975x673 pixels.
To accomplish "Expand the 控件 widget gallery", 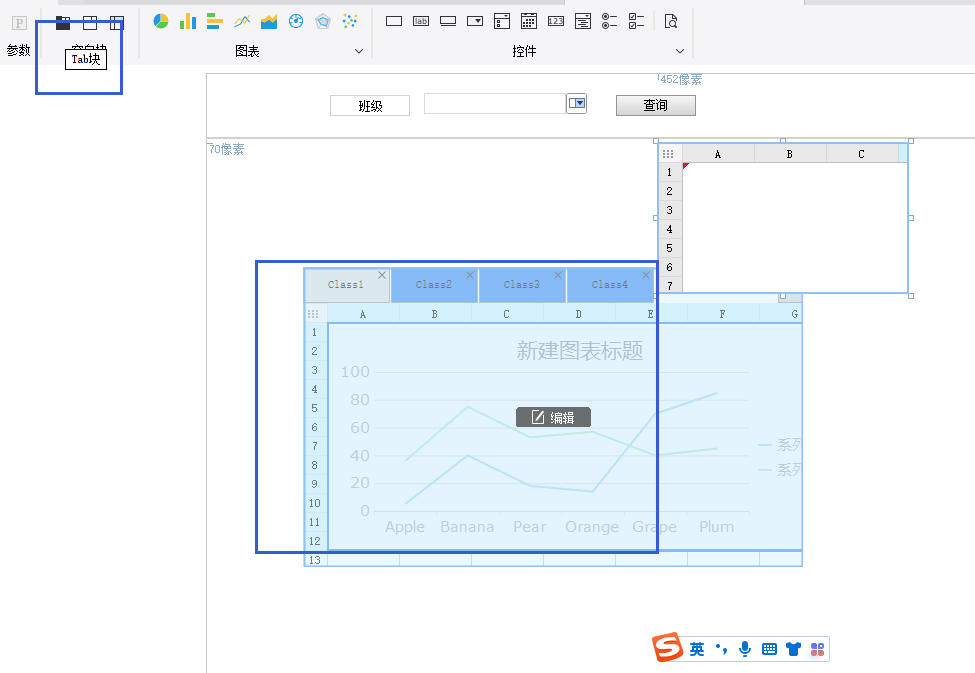I will point(680,51).
